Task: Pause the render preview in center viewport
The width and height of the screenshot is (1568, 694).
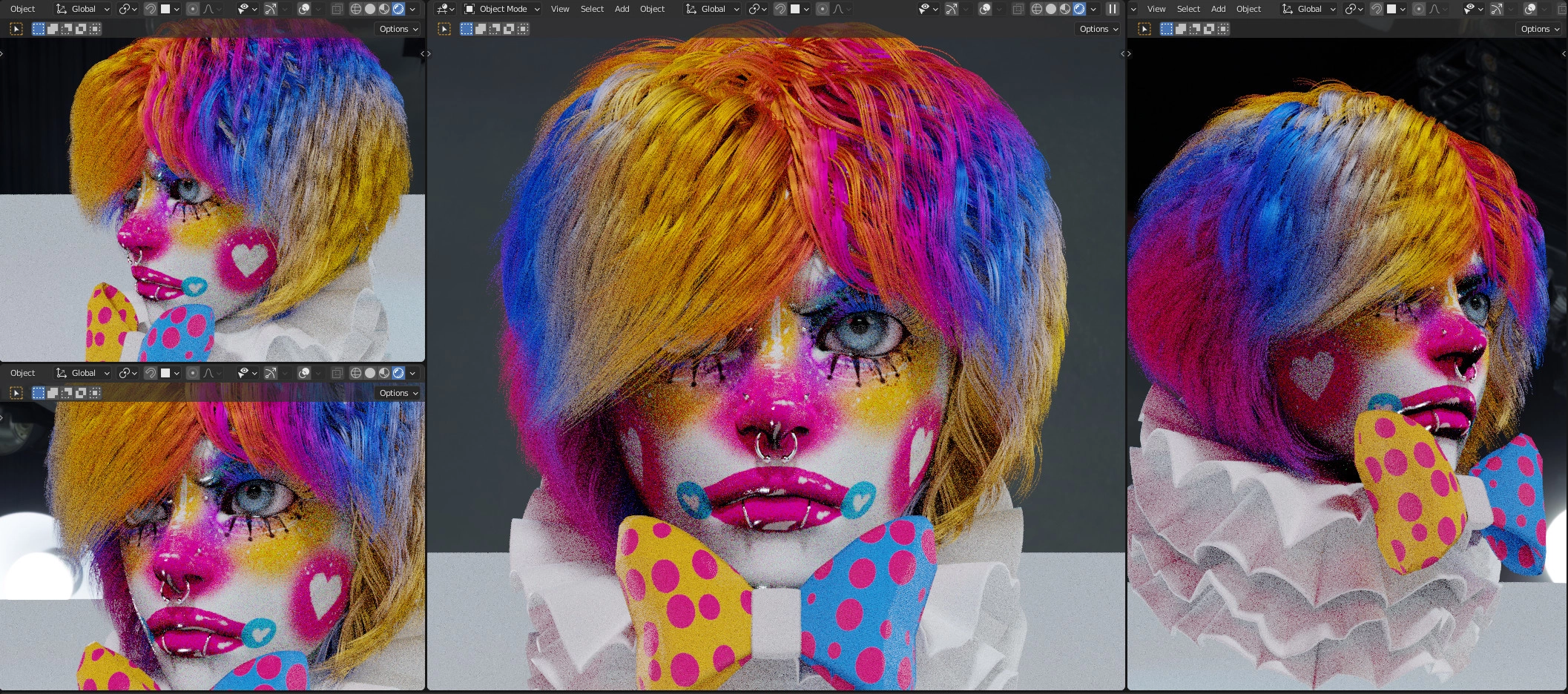Action: tap(1112, 9)
